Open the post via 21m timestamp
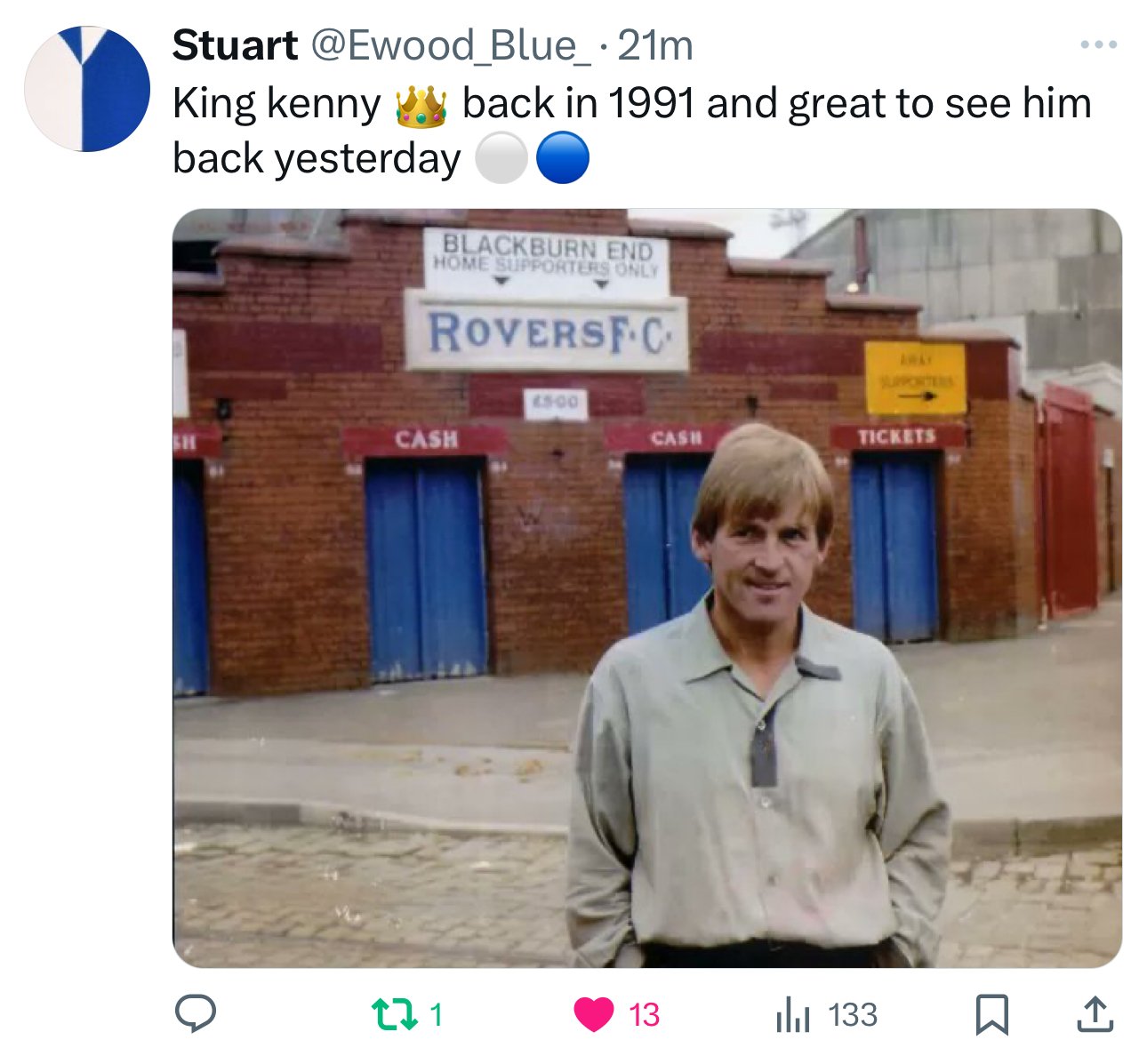Screen dimensions: 1147x1064 [655, 45]
